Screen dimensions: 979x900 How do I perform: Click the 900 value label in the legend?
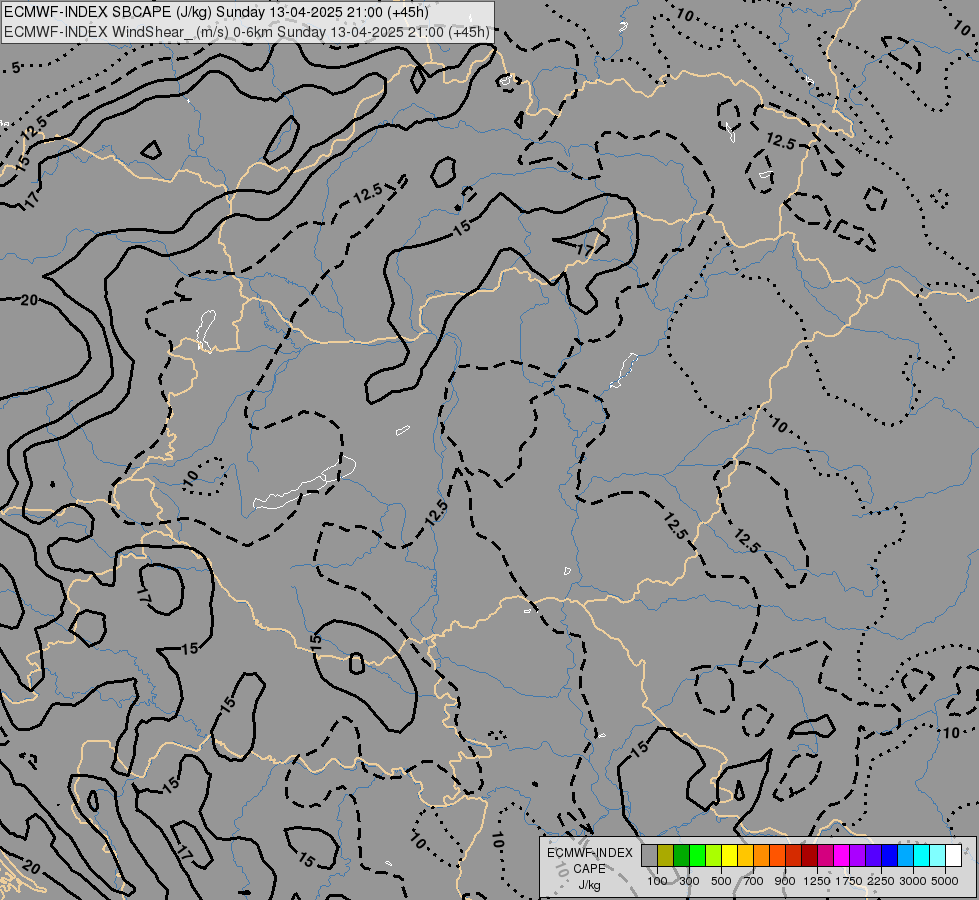click(785, 881)
